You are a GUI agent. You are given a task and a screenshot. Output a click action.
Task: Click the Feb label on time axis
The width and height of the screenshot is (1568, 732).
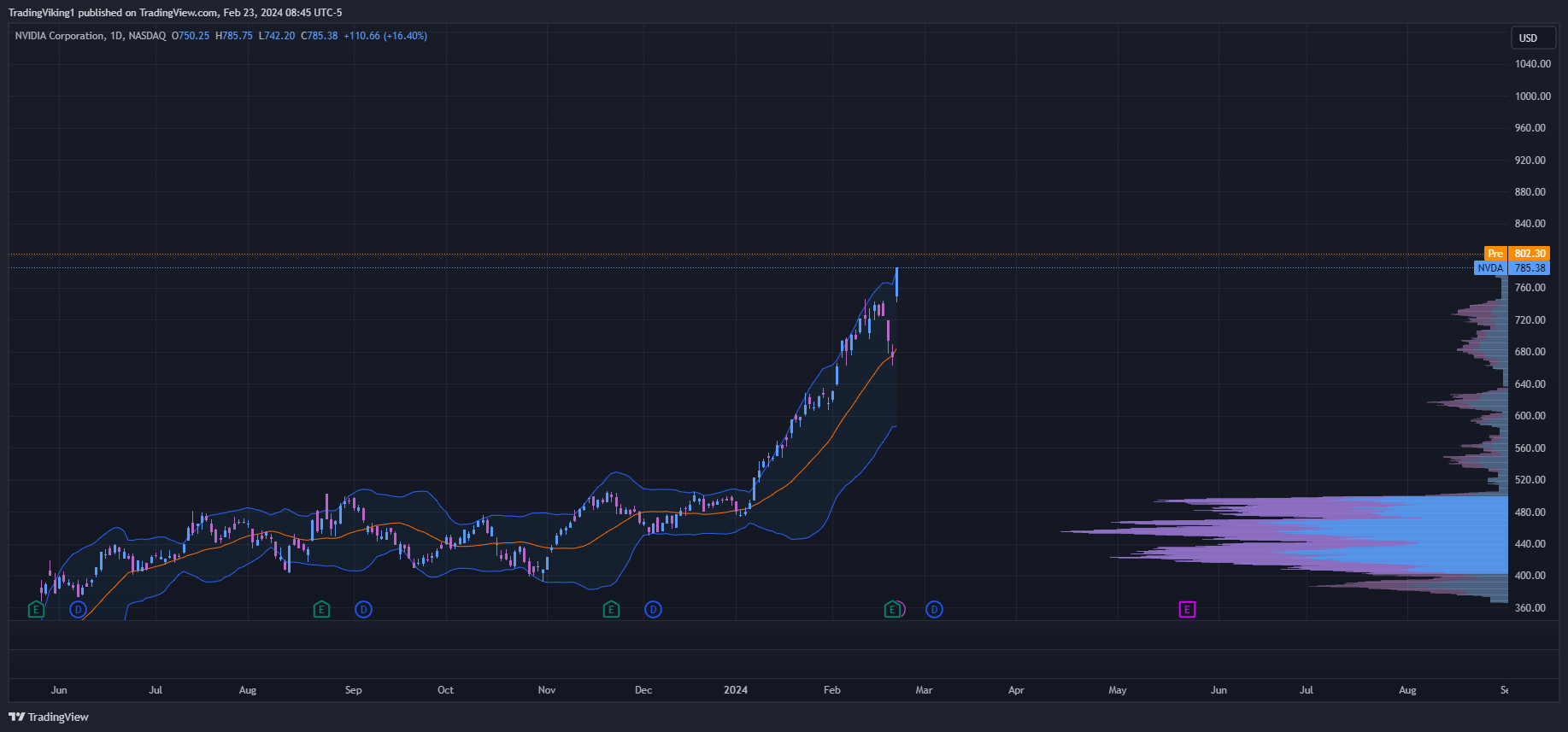832,690
